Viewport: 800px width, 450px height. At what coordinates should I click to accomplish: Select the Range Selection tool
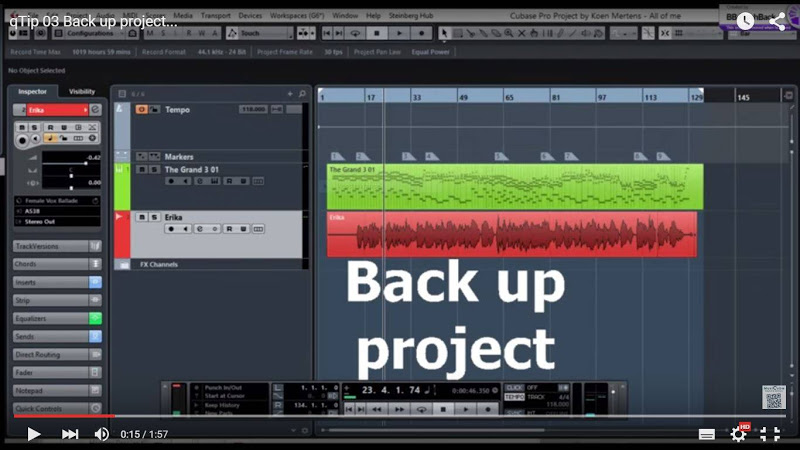pos(458,33)
